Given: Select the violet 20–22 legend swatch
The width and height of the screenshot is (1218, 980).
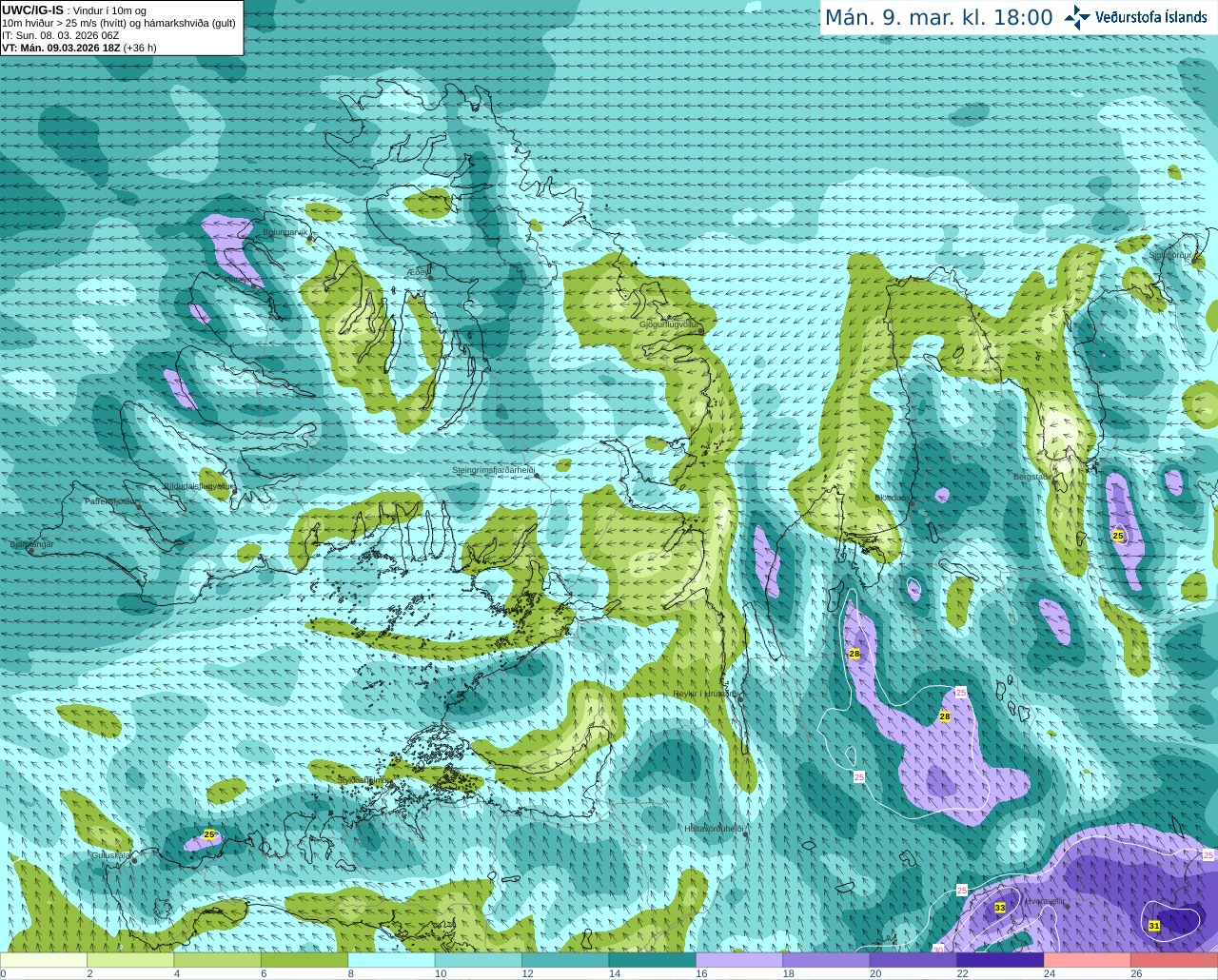Looking at the screenshot, I should click(913, 960).
